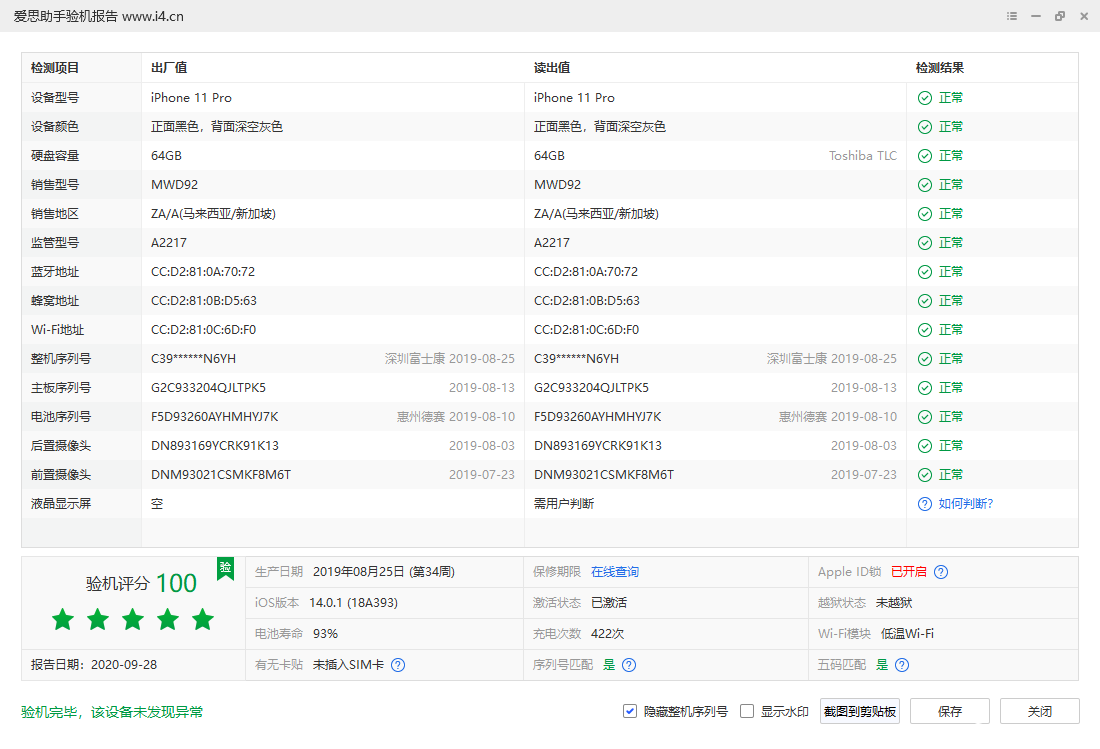Viewport: 1100px width, 749px height.
Task: Click the first green rating star
Action: pos(63,619)
